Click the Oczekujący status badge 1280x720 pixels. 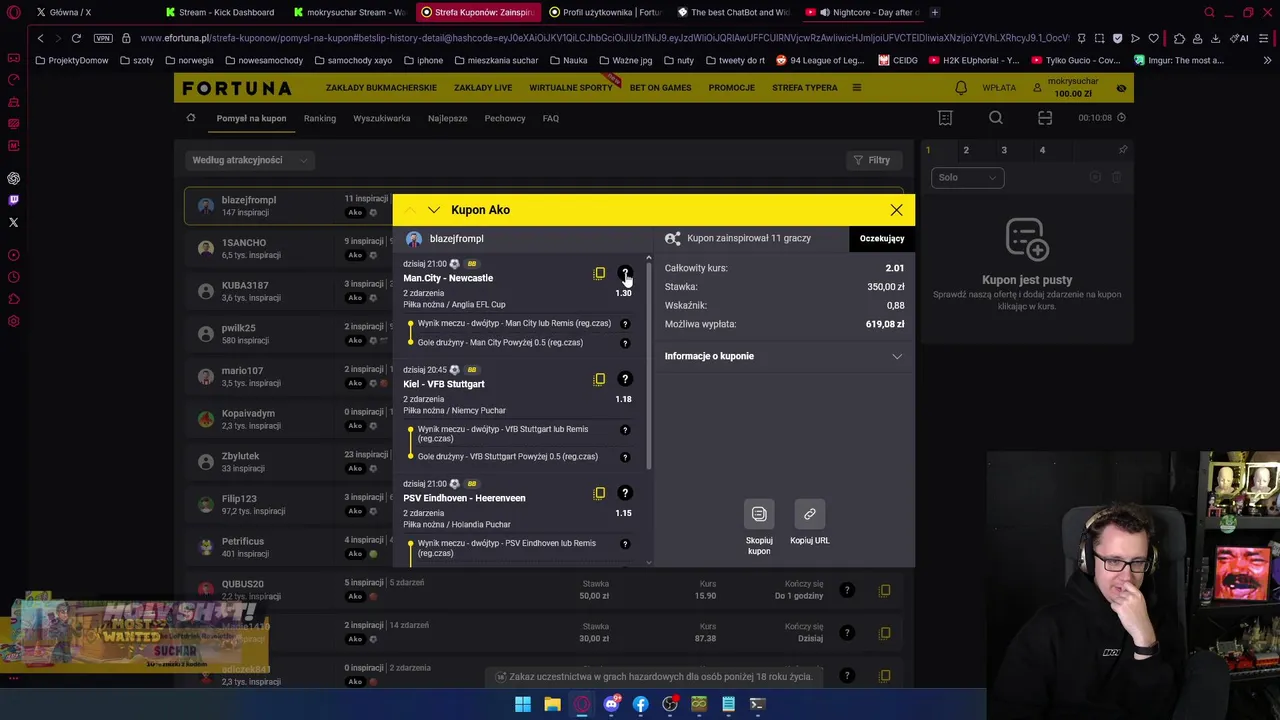(882, 239)
